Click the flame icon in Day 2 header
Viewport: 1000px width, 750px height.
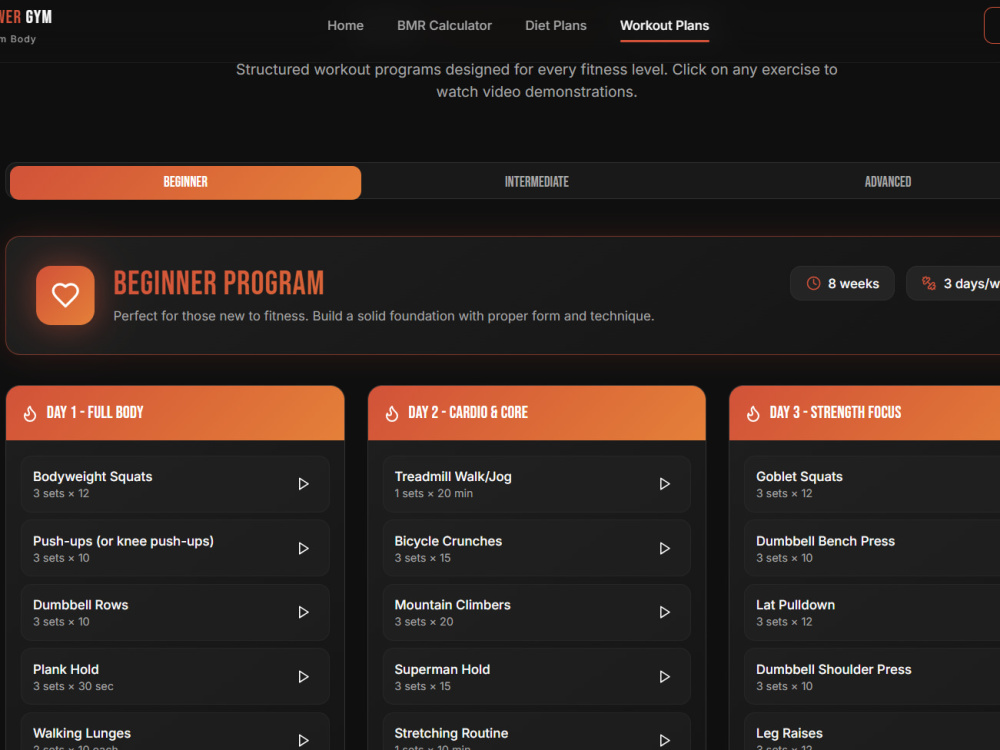[392, 413]
